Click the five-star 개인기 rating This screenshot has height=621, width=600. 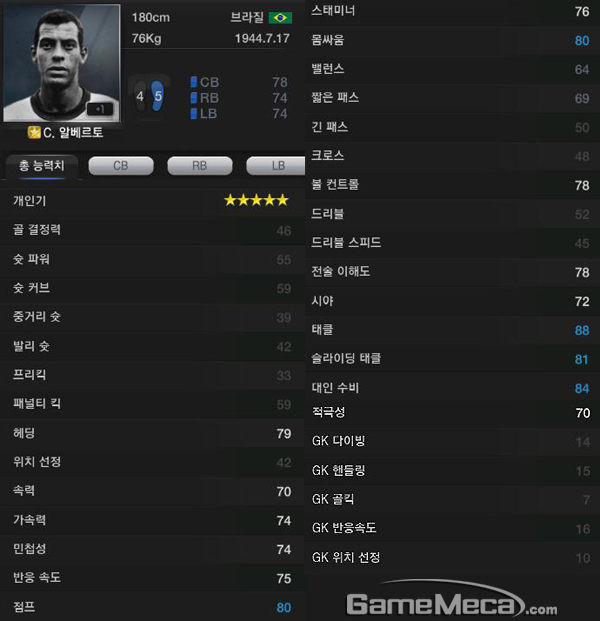point(256,200)
